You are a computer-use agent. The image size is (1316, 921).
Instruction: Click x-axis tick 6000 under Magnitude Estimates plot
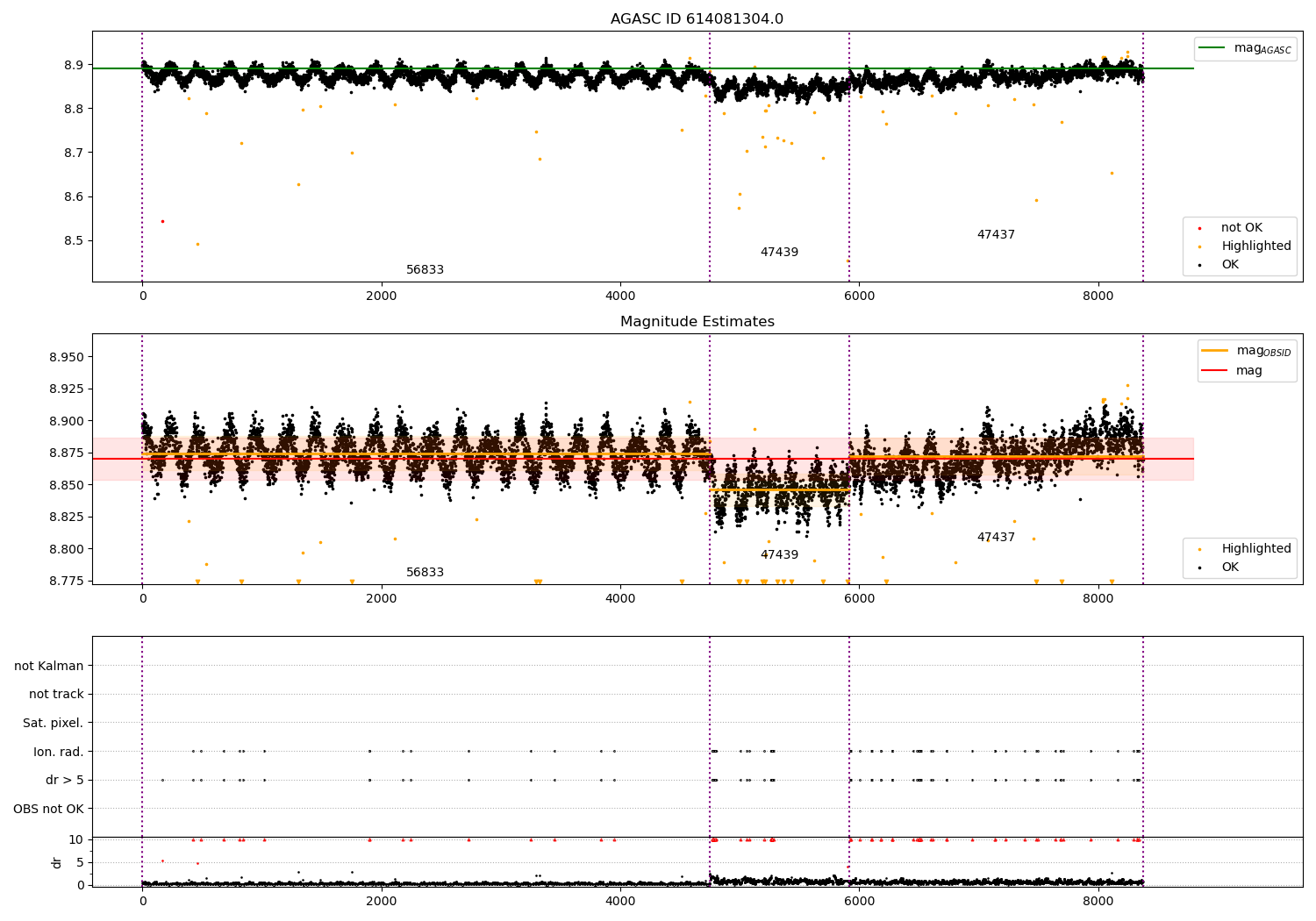(860, 599)
